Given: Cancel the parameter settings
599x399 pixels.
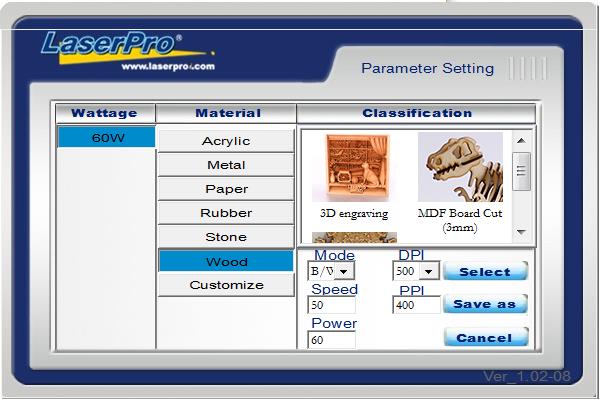Looking at the screenshot, I should (x=486, y=337).
